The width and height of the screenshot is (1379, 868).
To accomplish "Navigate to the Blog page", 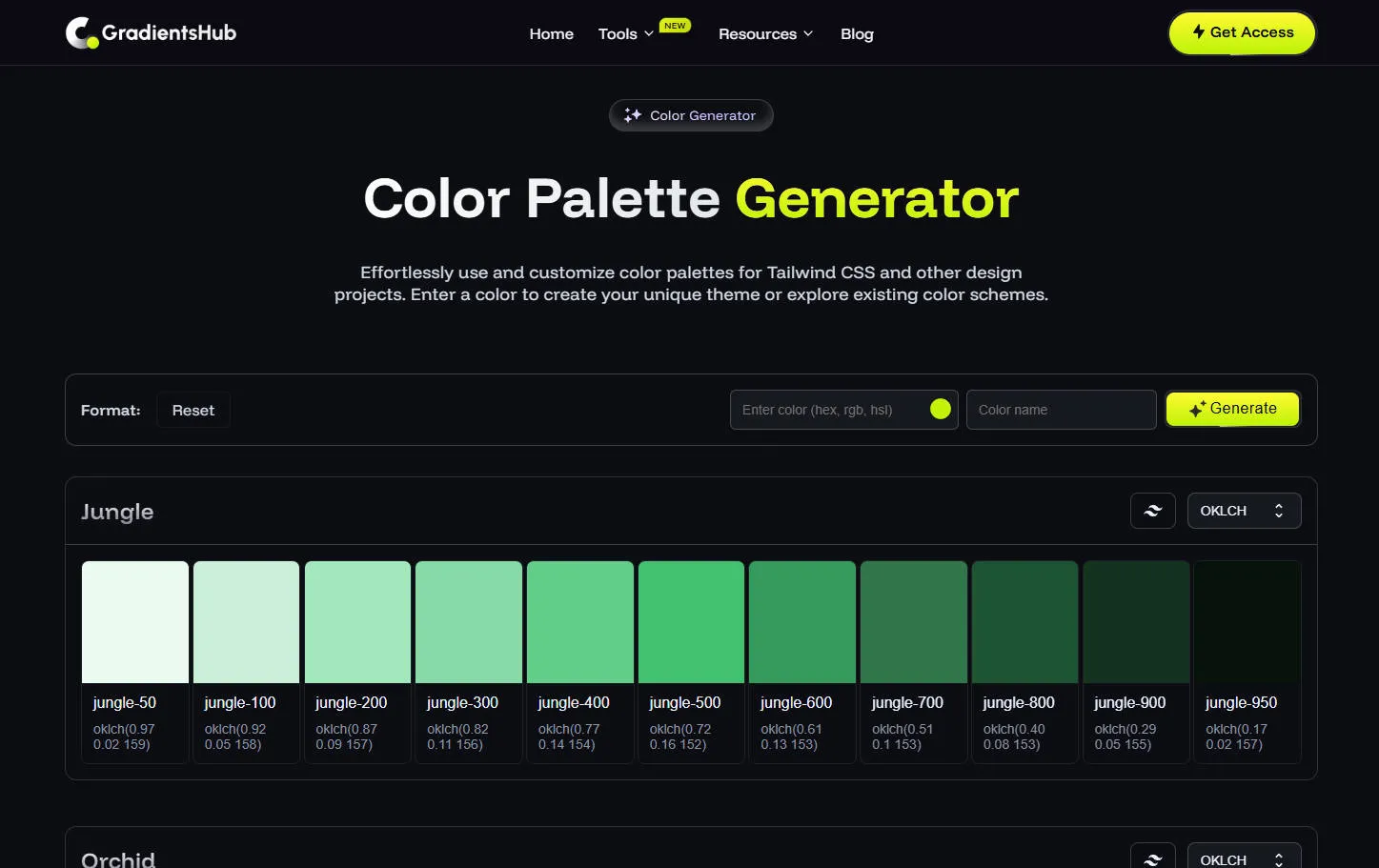I will point(856,33).
